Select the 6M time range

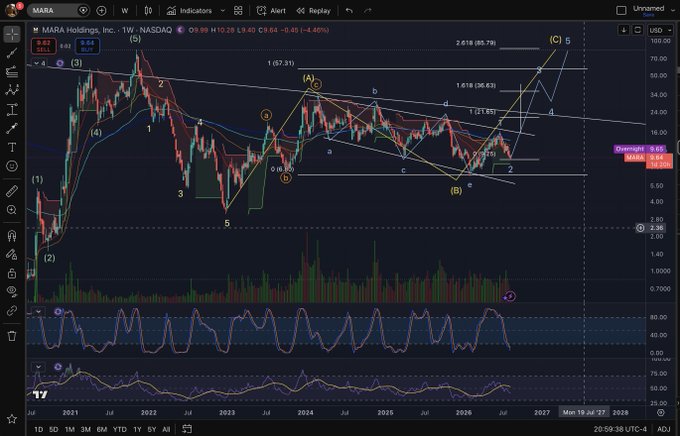pos(102,429)
